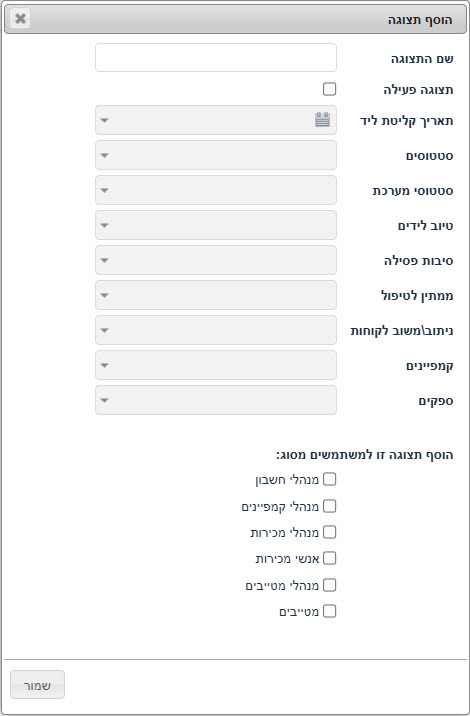
Task: Check the מנהלי קמפיינים option
Action: pos(329,506)
